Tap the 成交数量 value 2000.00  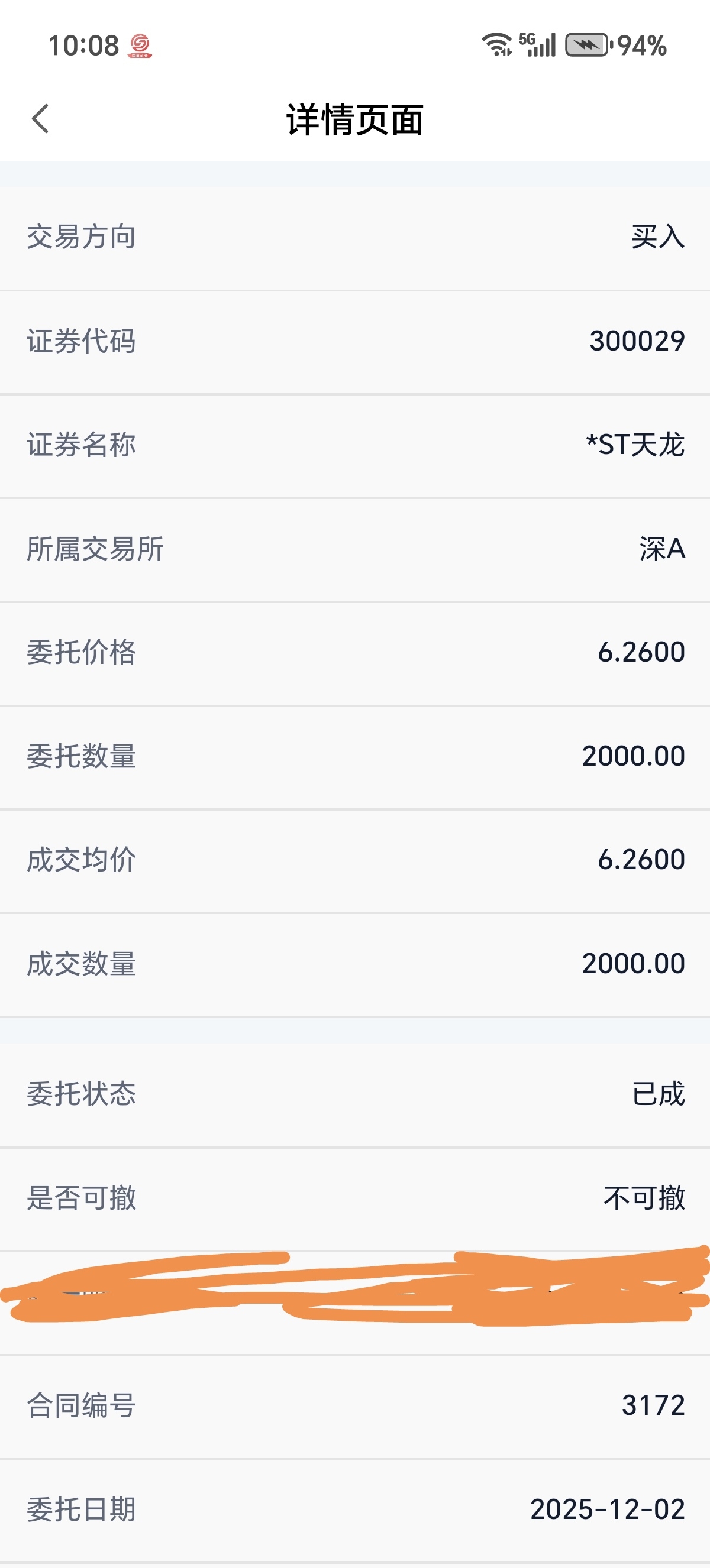click(633, 964)
